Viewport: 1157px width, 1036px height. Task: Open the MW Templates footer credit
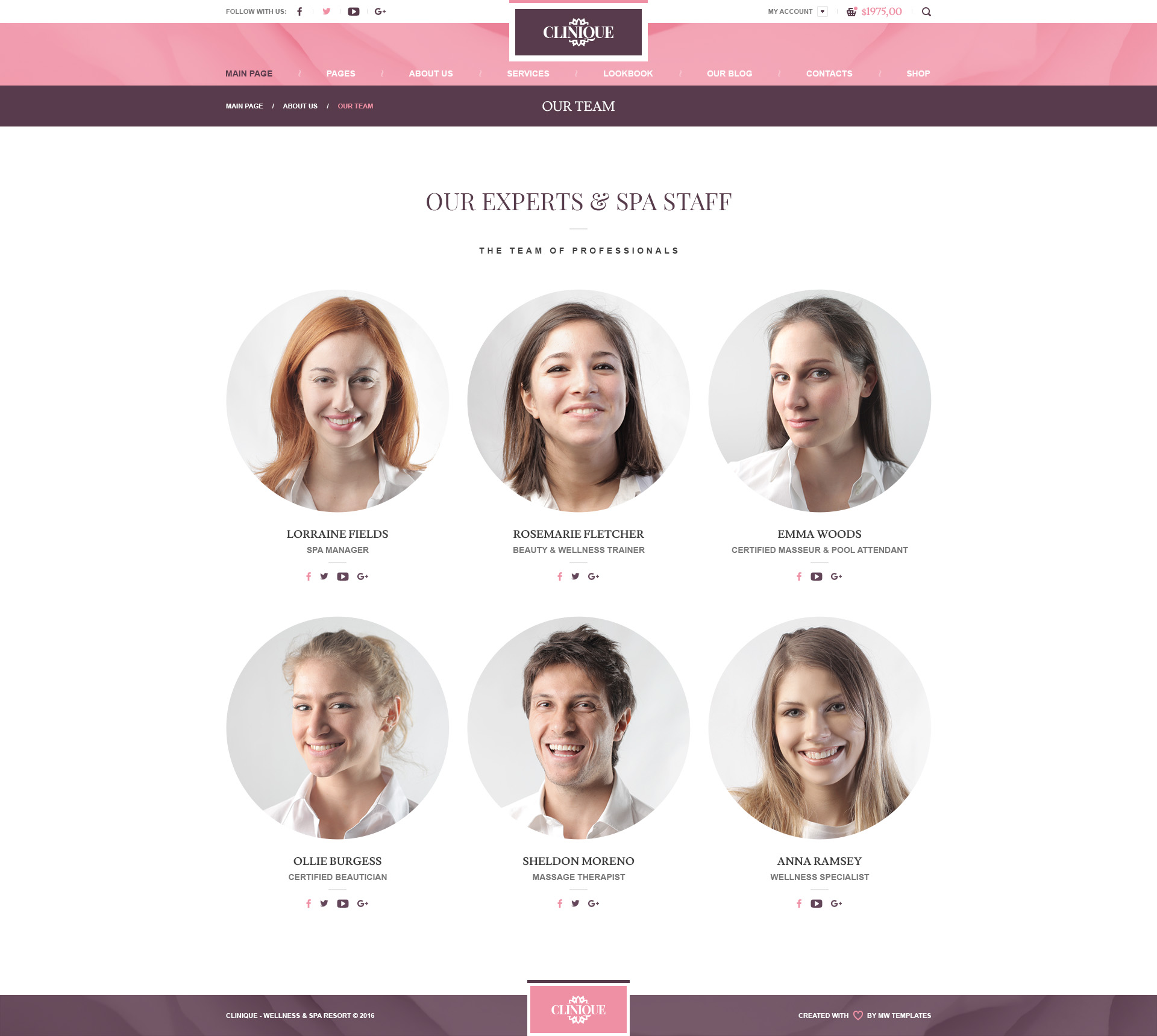[x=899, y=1016]
